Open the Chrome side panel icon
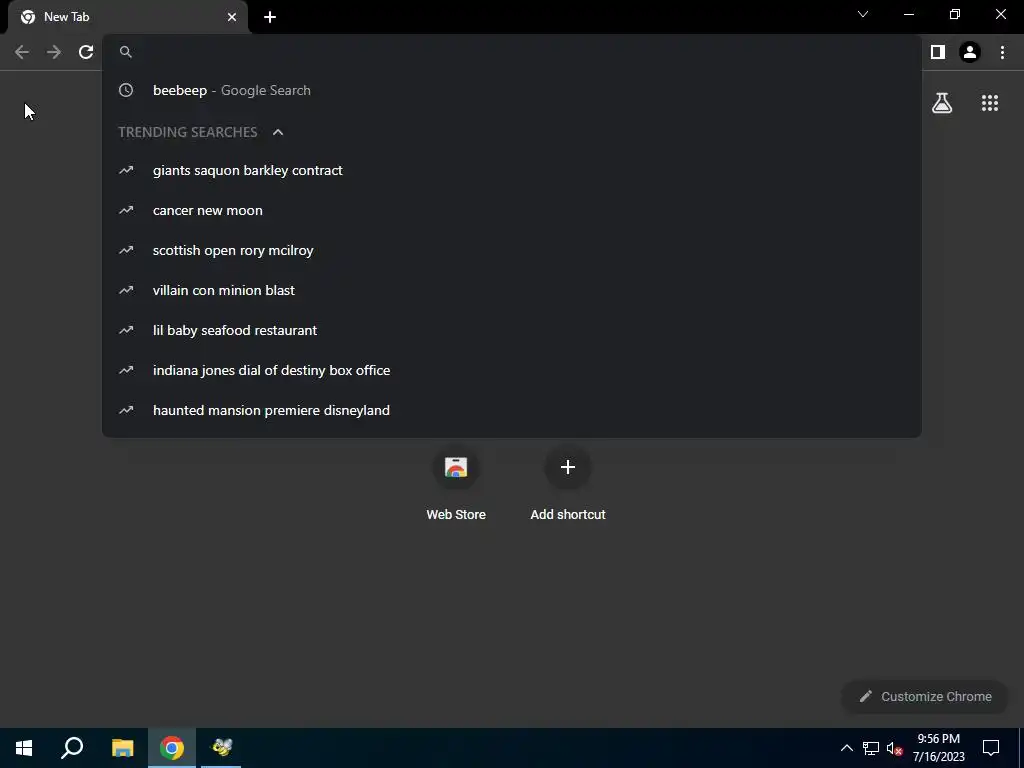This screenshot has height=768, width=1024. pyautogui.click(x=938, y=52)
